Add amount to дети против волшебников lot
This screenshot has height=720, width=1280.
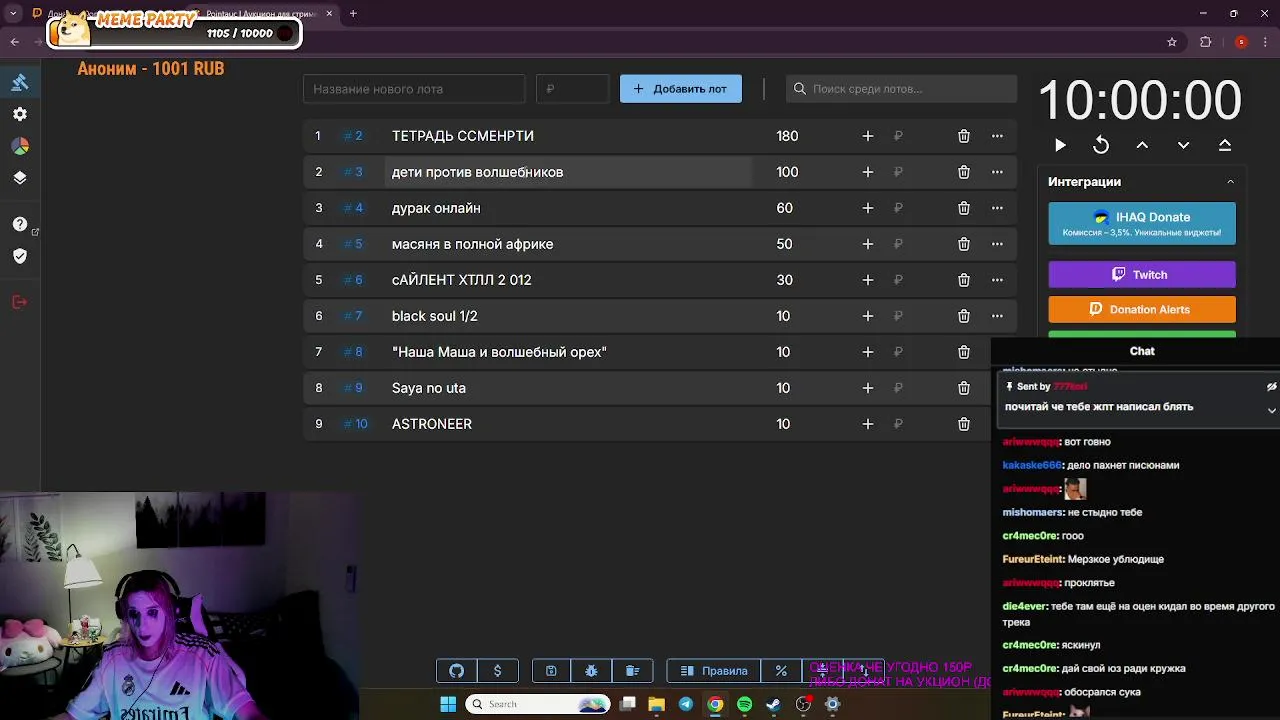coord(868,172)
